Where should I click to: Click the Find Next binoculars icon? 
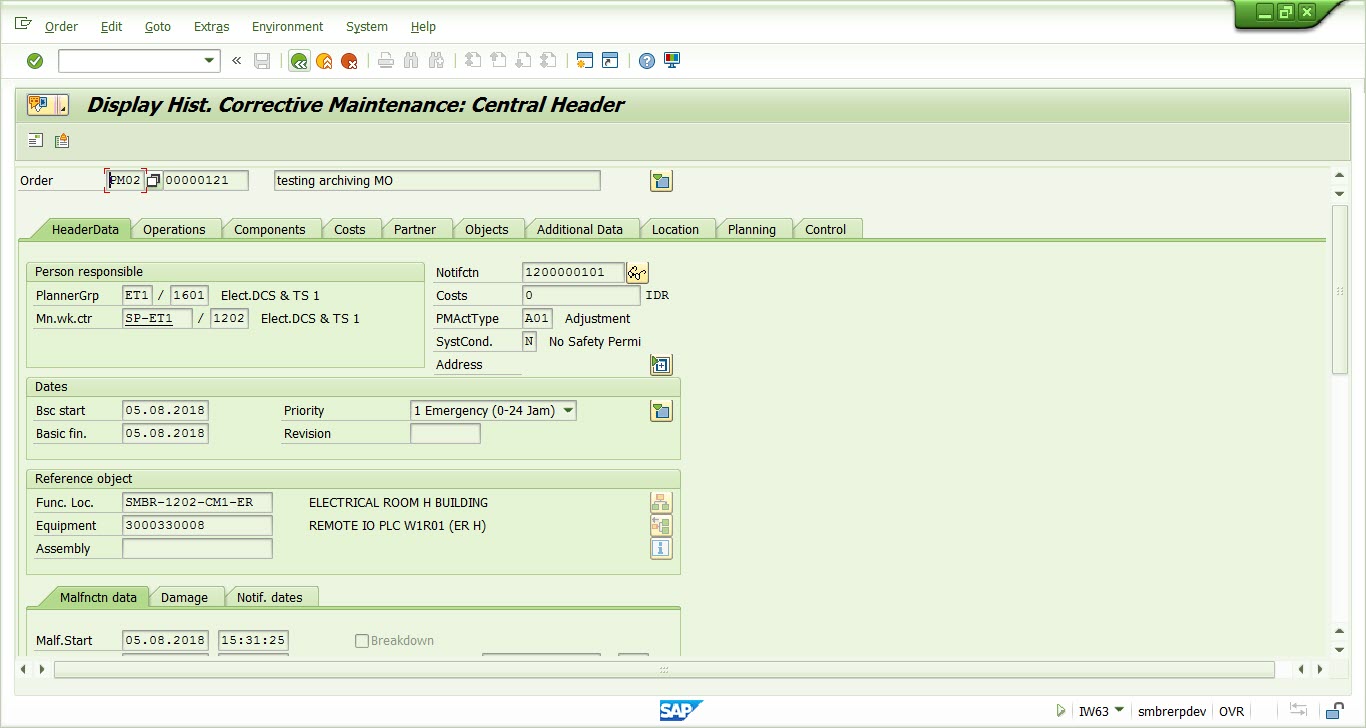(x=436, y=61)
